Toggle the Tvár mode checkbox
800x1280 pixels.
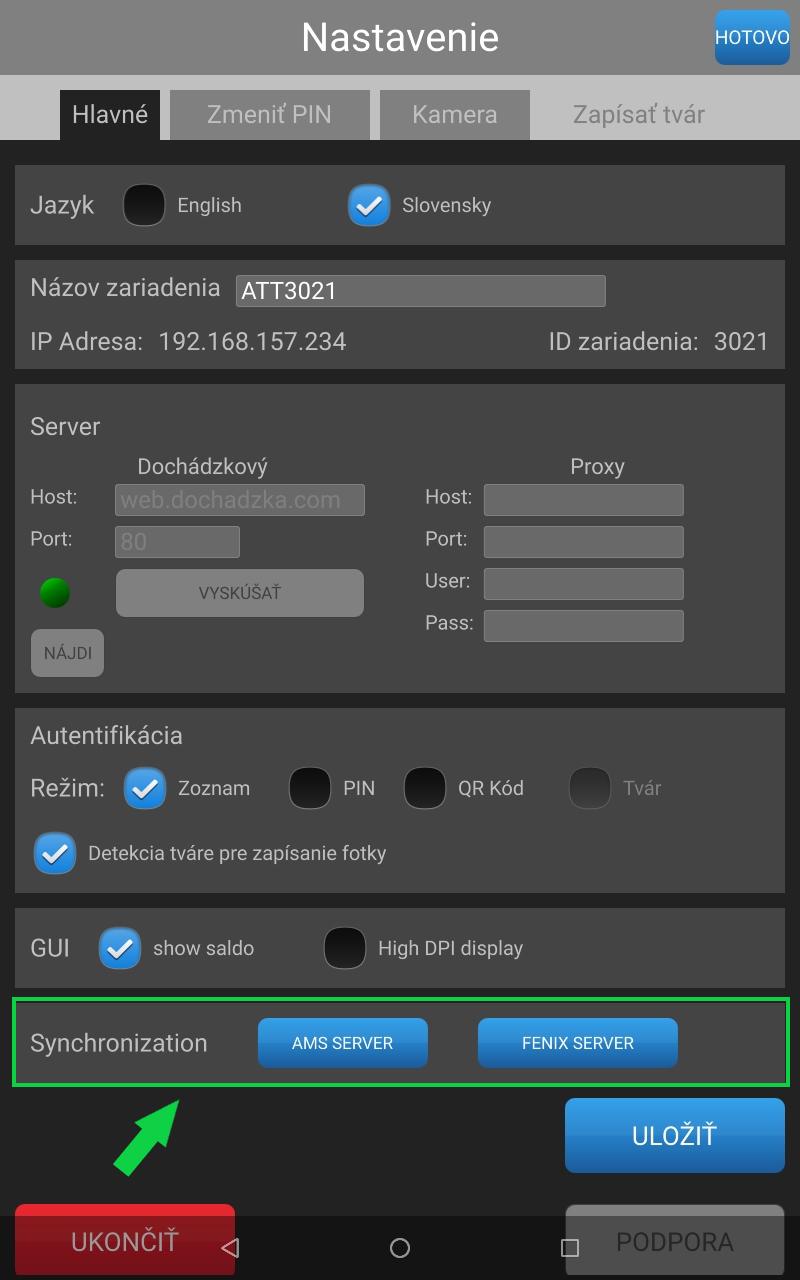pyautogui.click(x=590, y=788)
